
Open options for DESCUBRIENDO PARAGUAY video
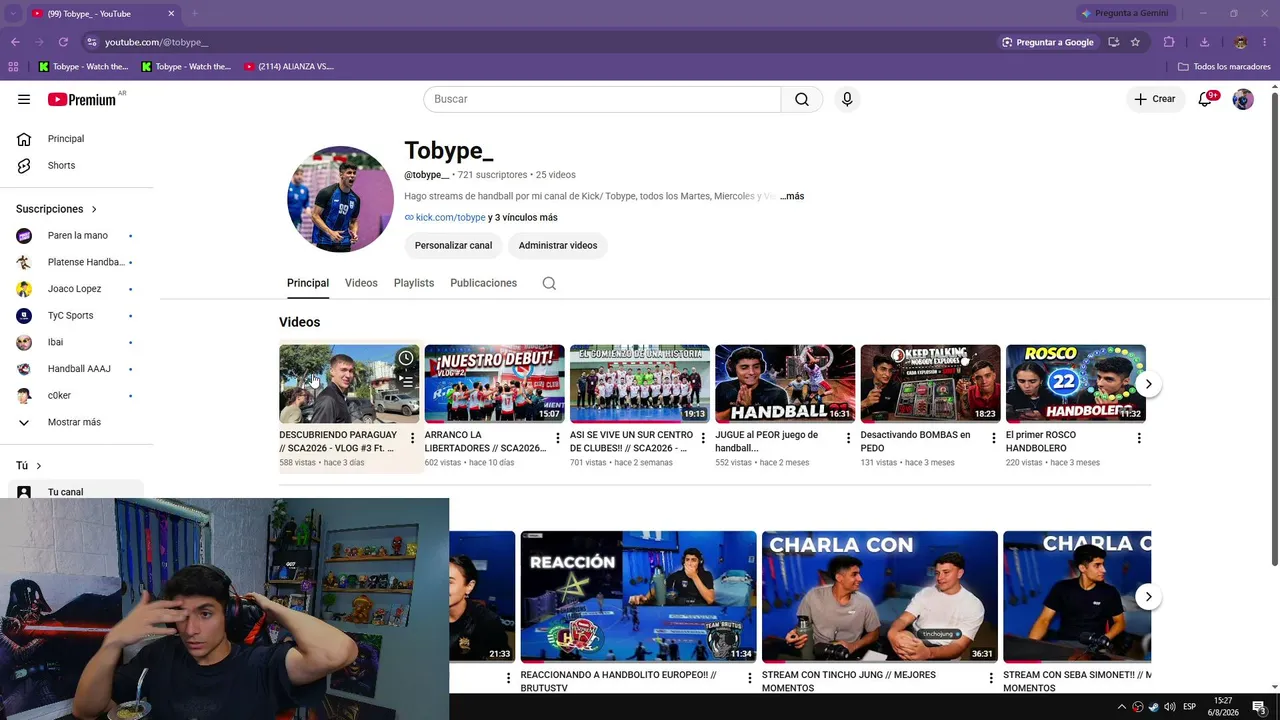click(x=412, y=438)
